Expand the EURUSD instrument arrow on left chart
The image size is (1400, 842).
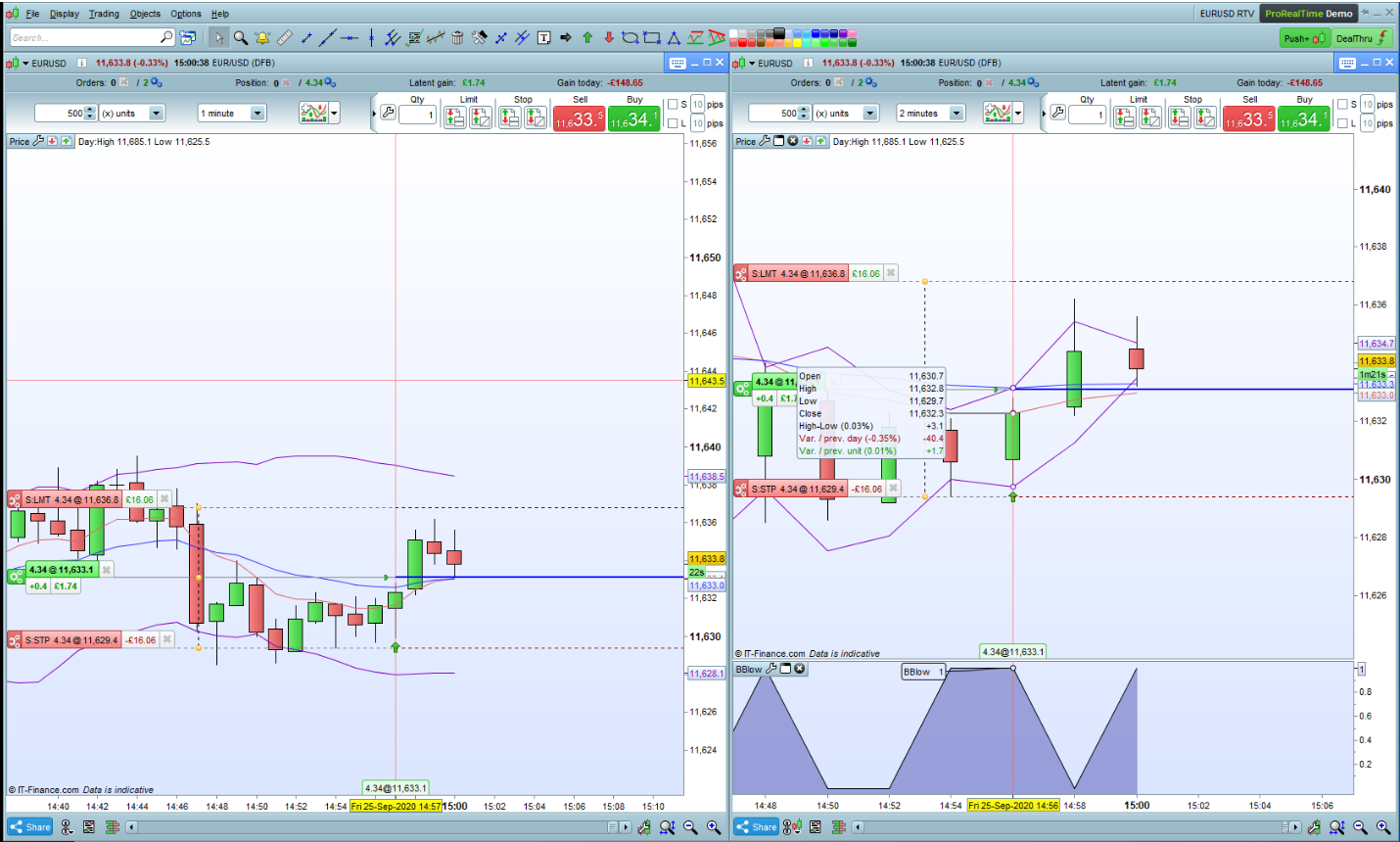point(25,64)
